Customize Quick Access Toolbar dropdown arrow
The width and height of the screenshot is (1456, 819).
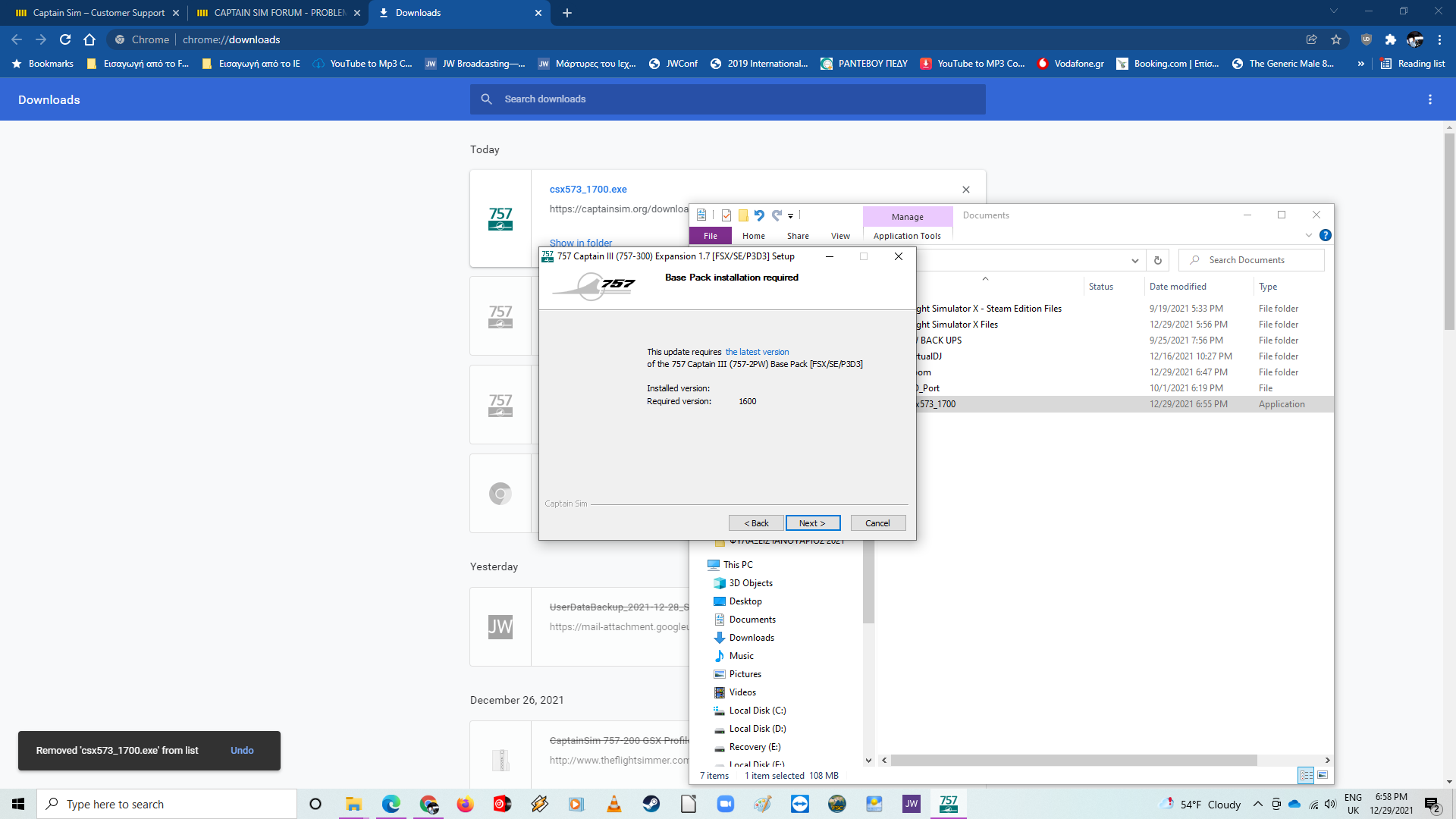pos(790,216)
